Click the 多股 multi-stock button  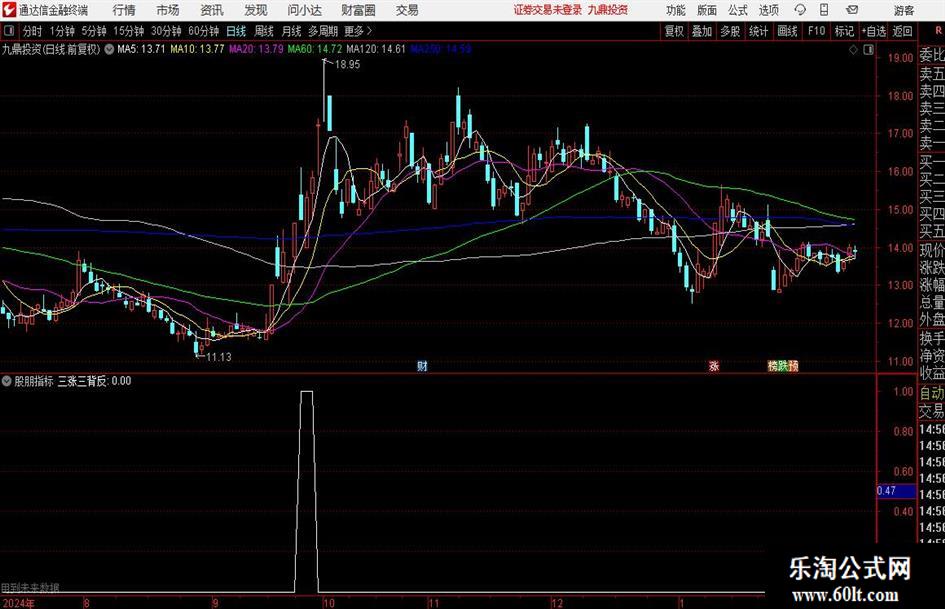pos(730,31)
